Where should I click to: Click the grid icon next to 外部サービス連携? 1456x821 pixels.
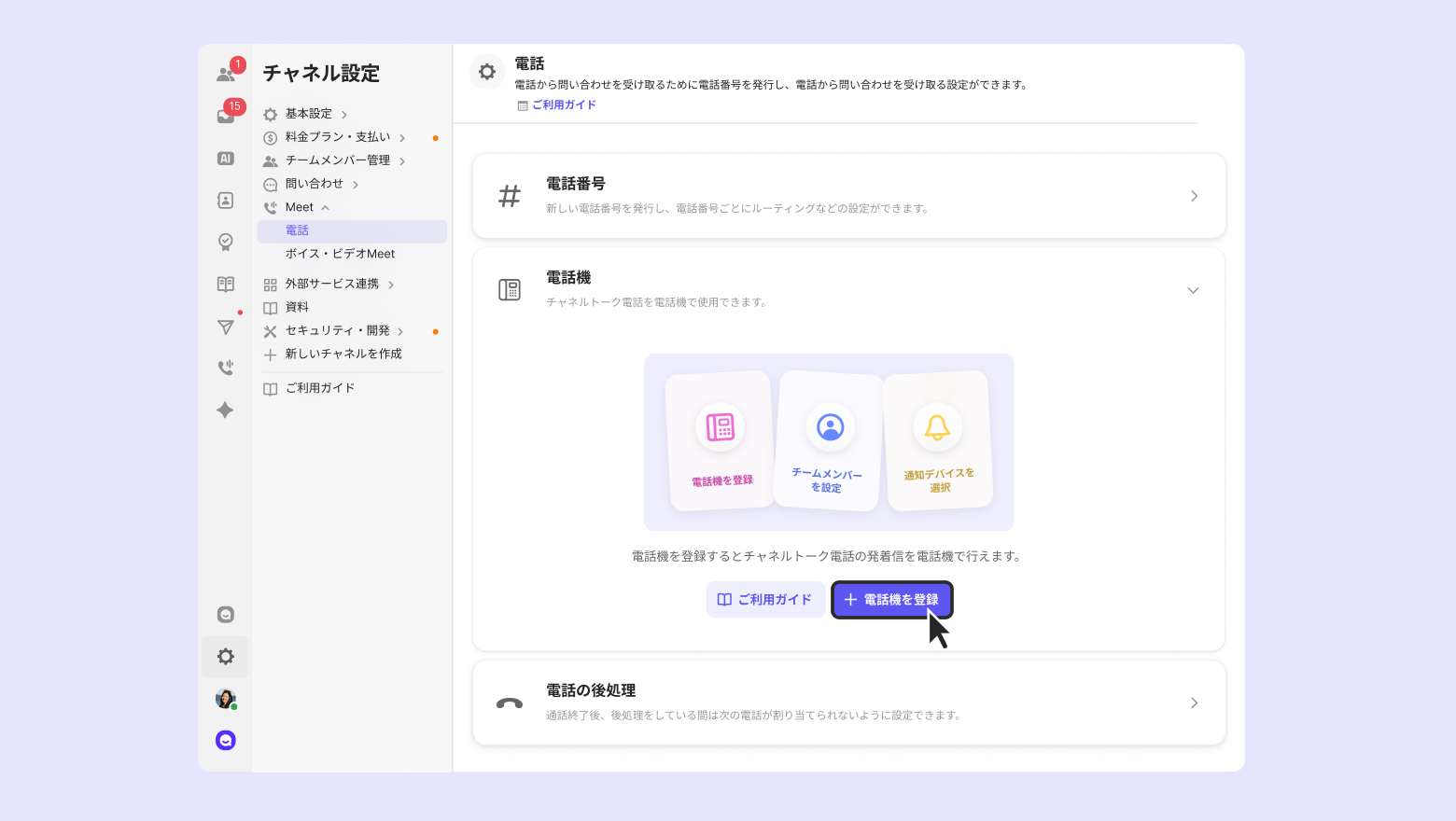271,285
